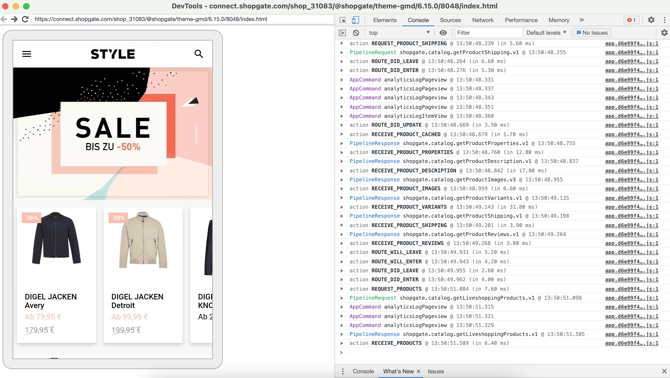
Task: Close the DevTools drawer
Action: tap(664, 371)
